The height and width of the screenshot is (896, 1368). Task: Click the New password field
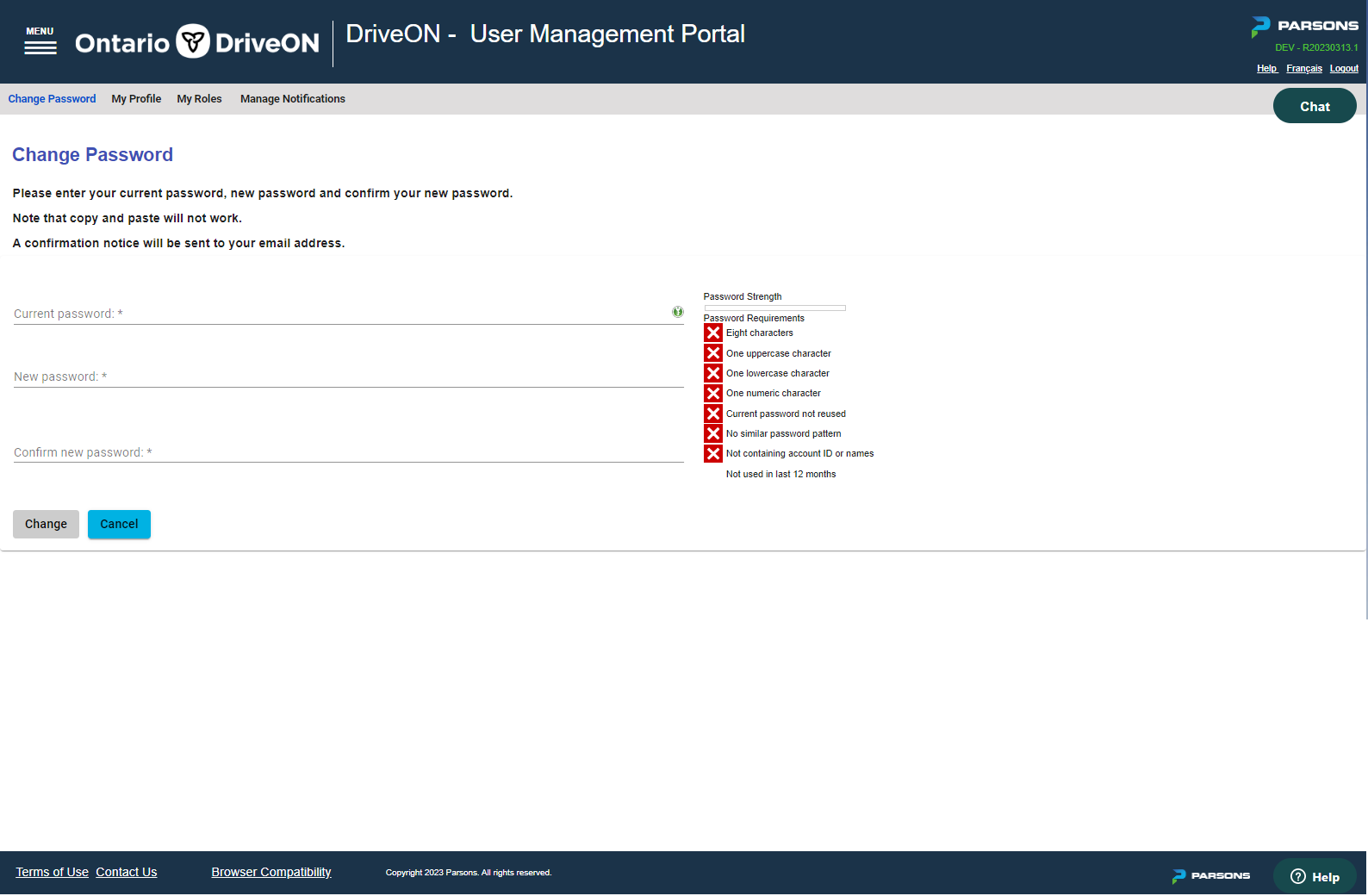348,376
